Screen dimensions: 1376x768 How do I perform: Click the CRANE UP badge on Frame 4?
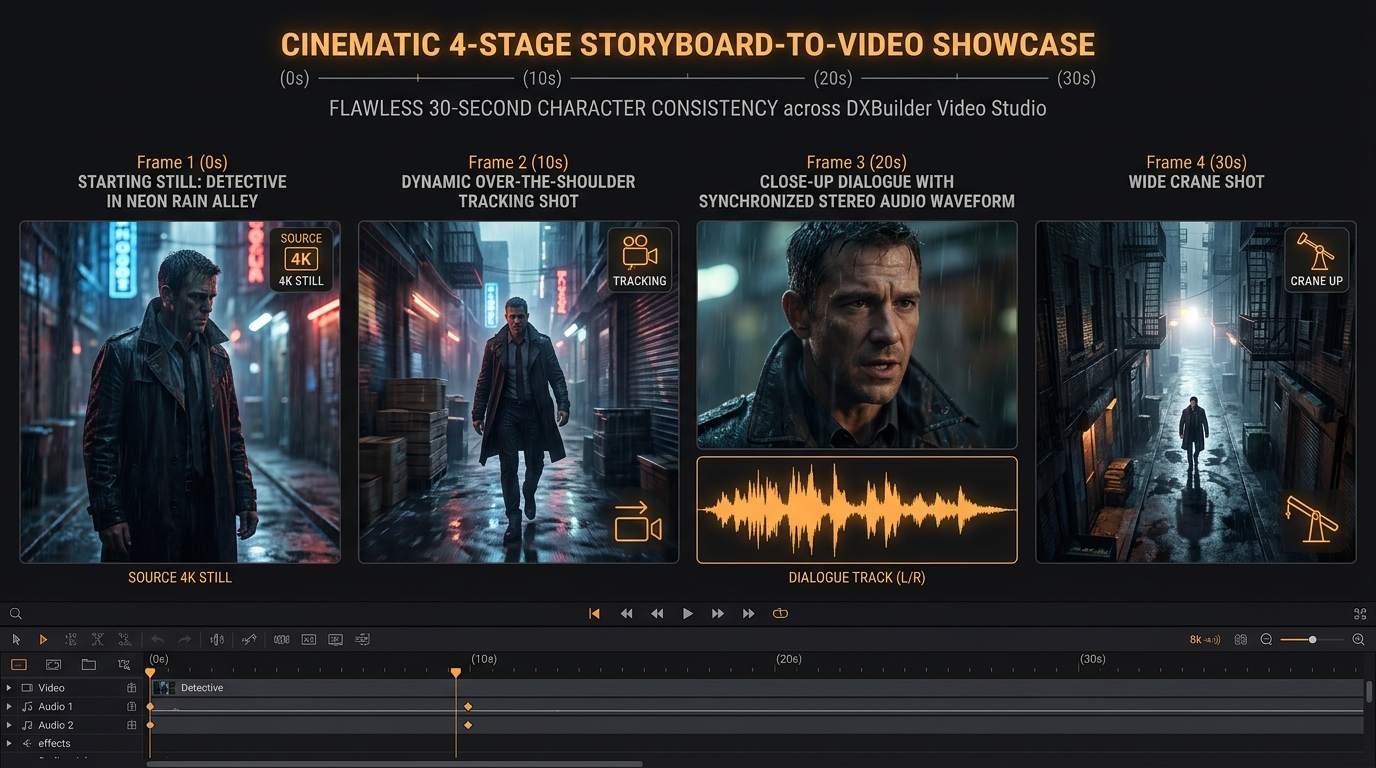pyautogui.click(x=1316, y=260)
